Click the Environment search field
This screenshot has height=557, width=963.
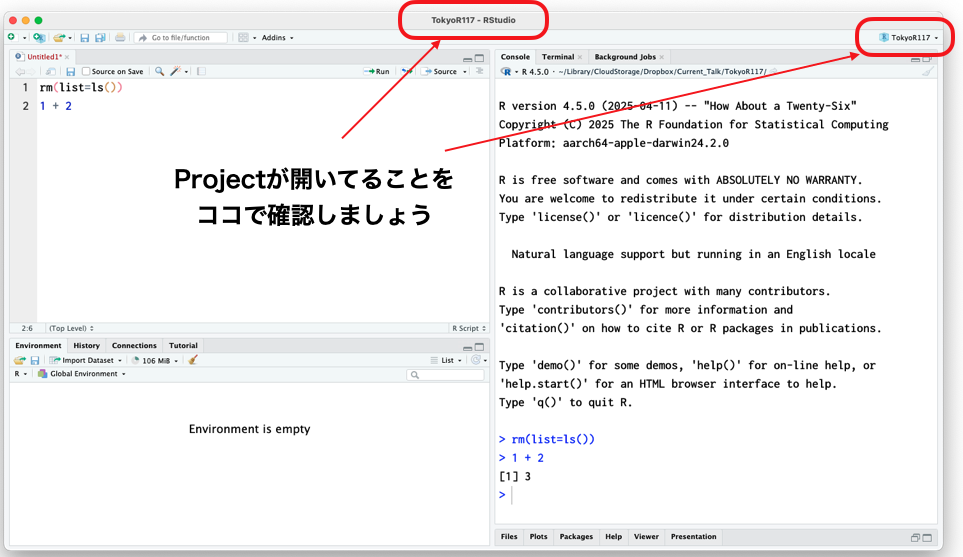coord(445,375)
